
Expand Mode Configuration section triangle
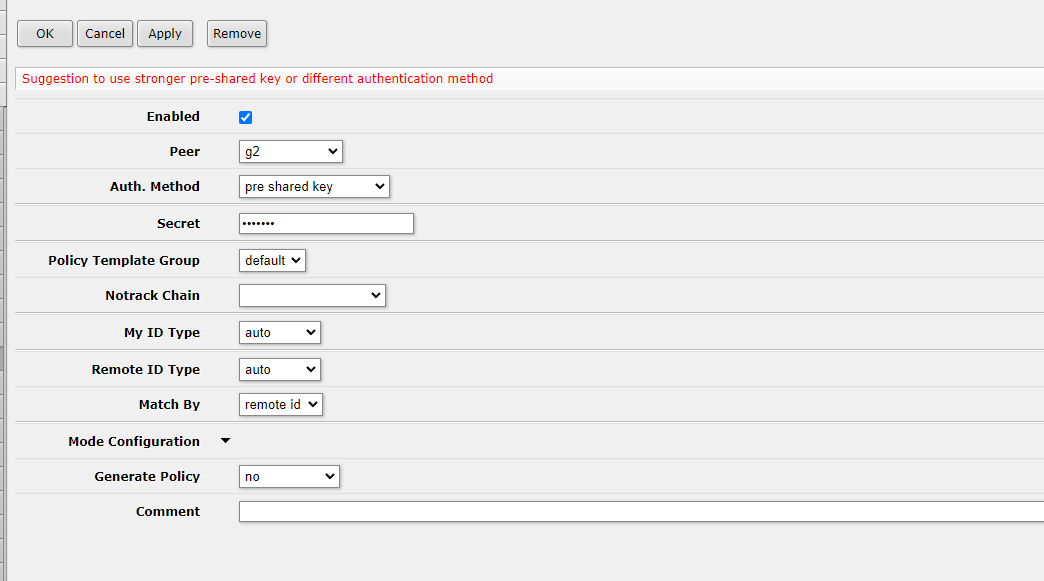tap(225, 441)
